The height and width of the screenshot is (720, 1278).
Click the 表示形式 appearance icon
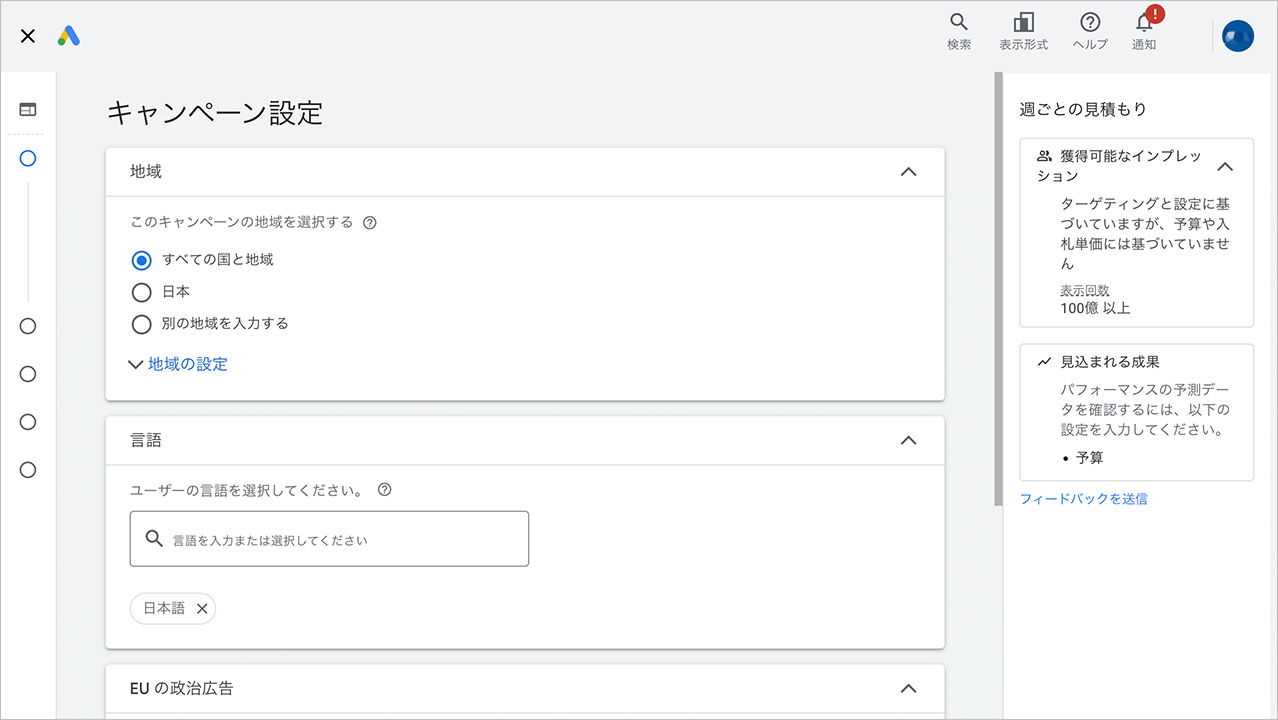coord(1023,30)
